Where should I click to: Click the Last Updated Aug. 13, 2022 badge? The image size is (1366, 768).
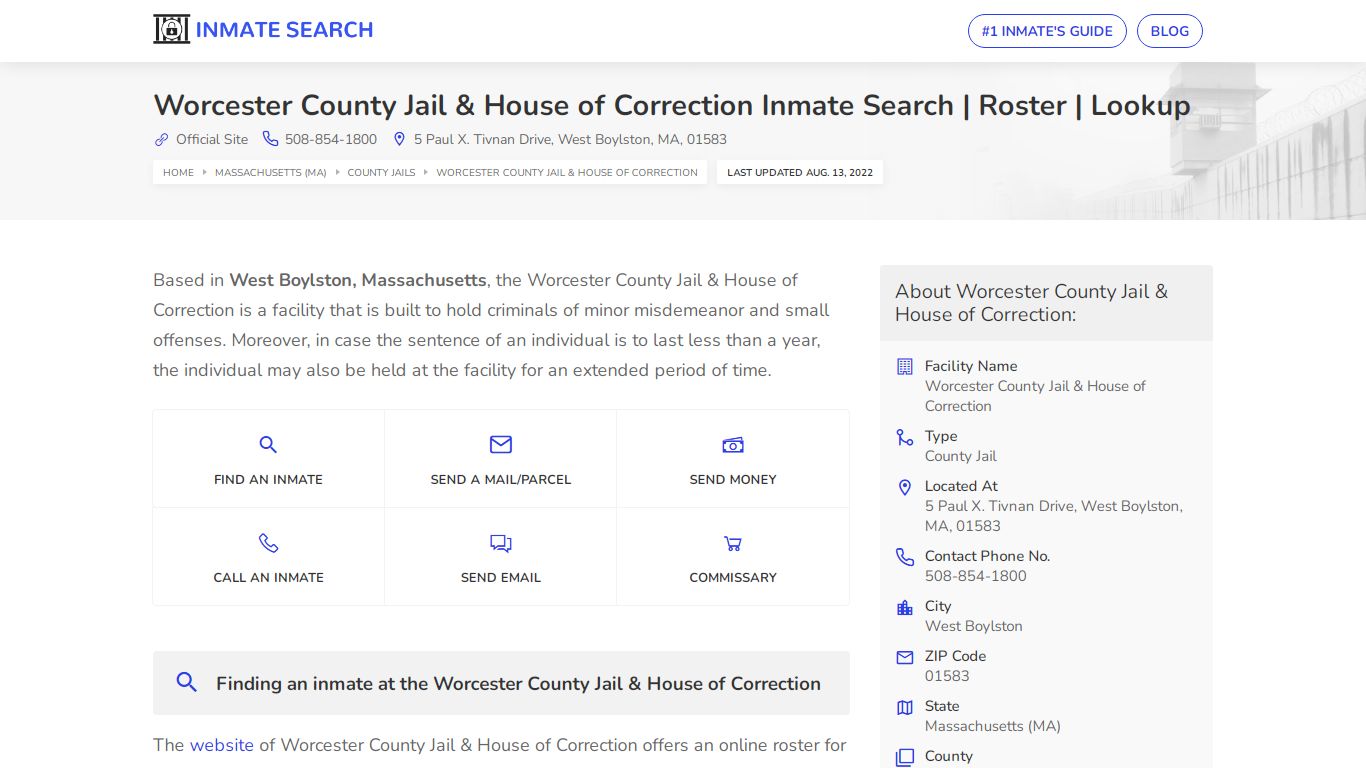point(800,172)
